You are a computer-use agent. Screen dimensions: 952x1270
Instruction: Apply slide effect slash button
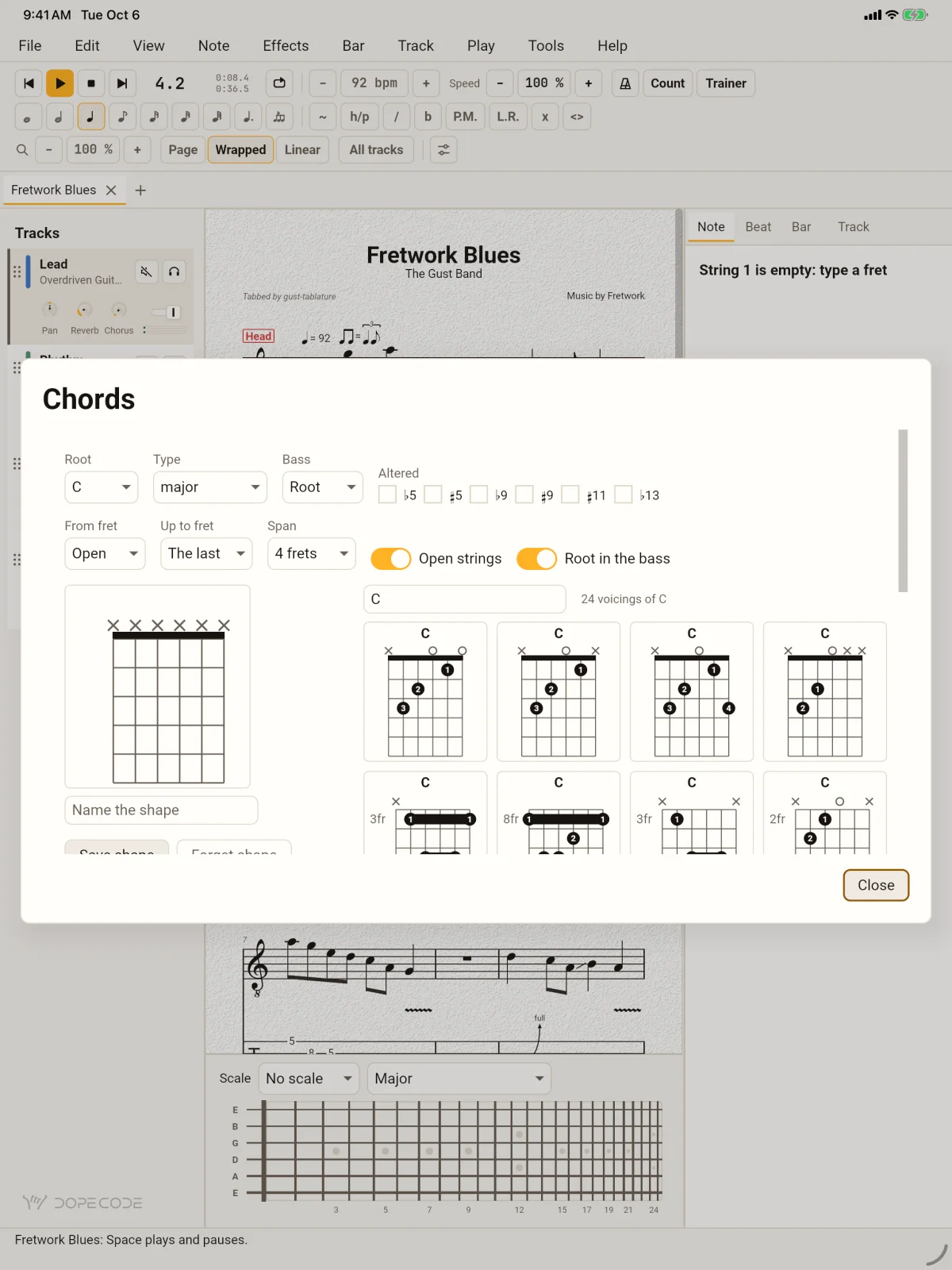[397, 117]
